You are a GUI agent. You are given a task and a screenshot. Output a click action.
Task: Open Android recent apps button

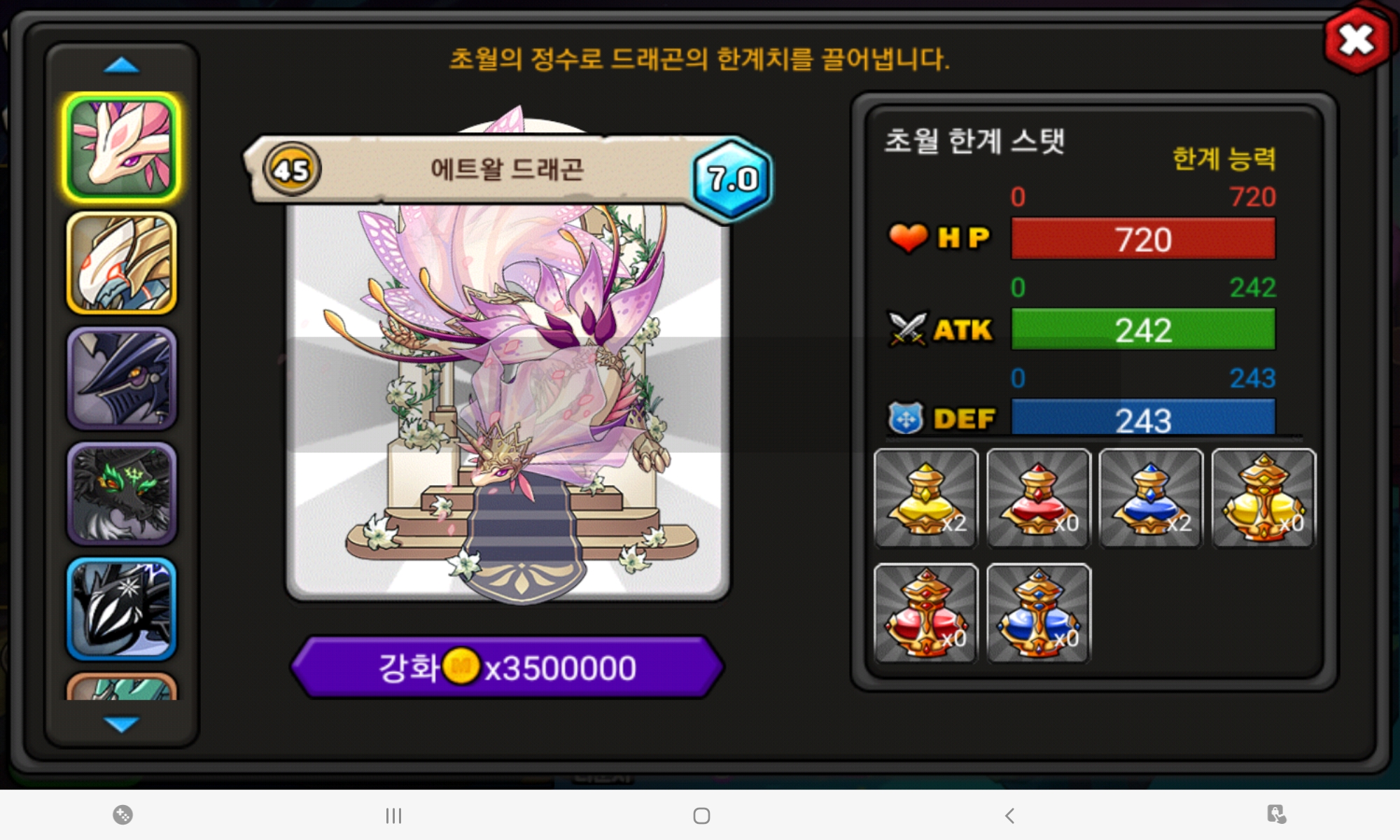tap(393, 815)
